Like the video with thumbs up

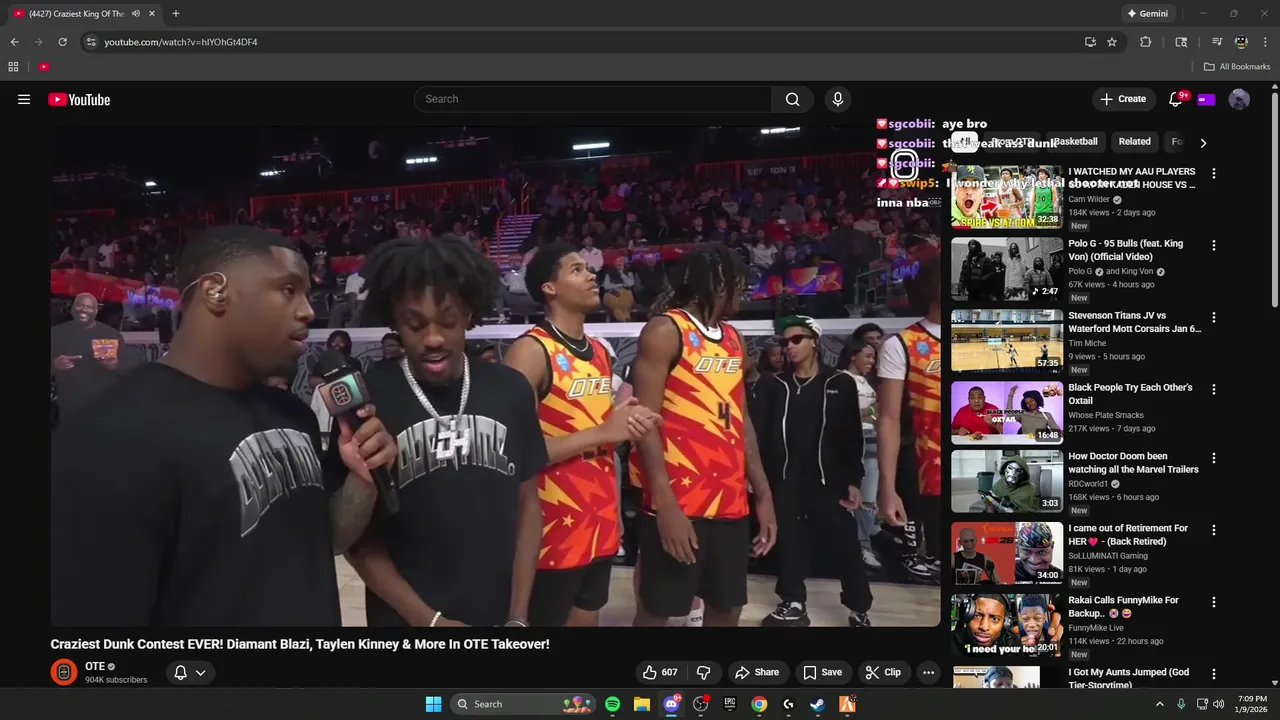point(659,672)
